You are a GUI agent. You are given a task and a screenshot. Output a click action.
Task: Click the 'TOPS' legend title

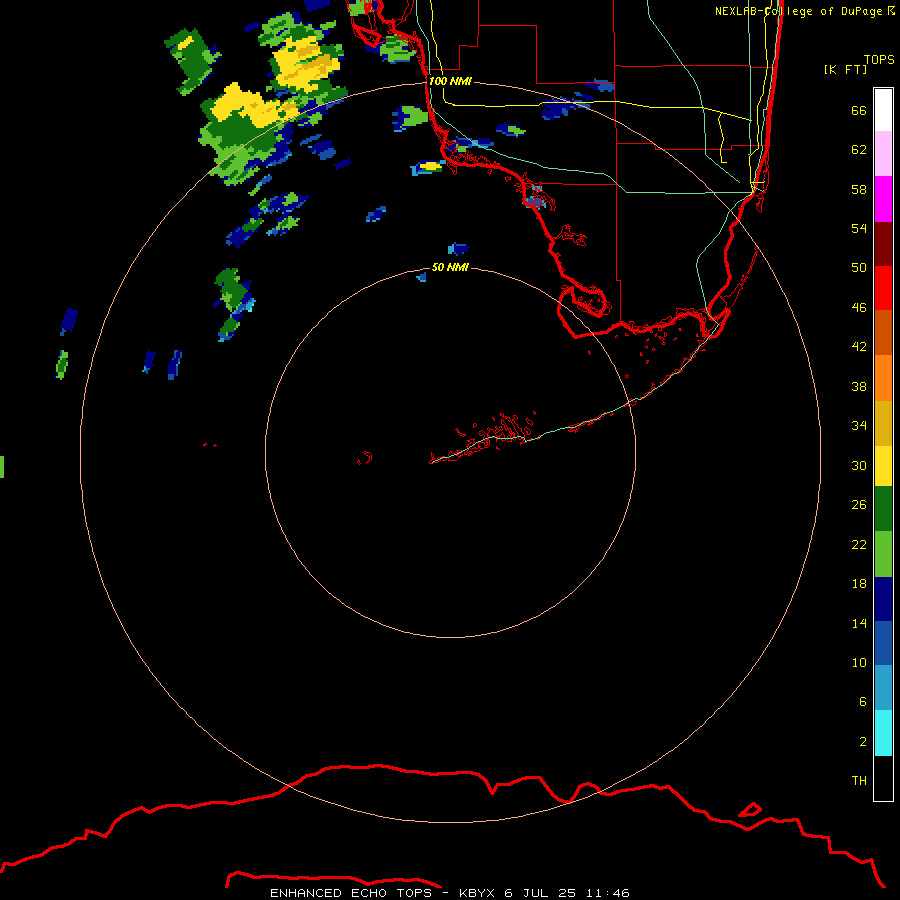(879, 59)
